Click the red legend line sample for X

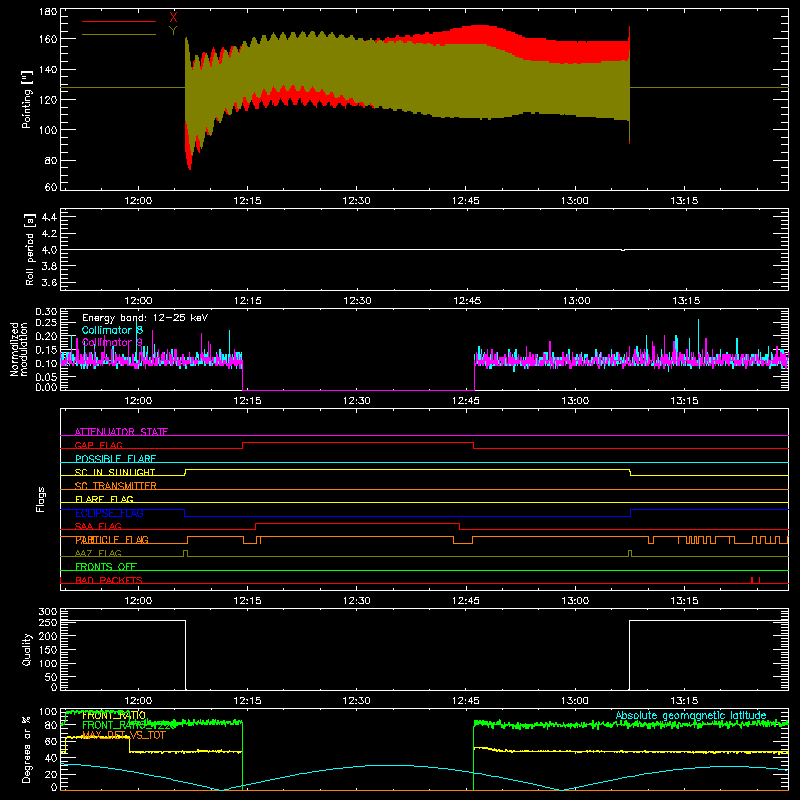(119, 21)
